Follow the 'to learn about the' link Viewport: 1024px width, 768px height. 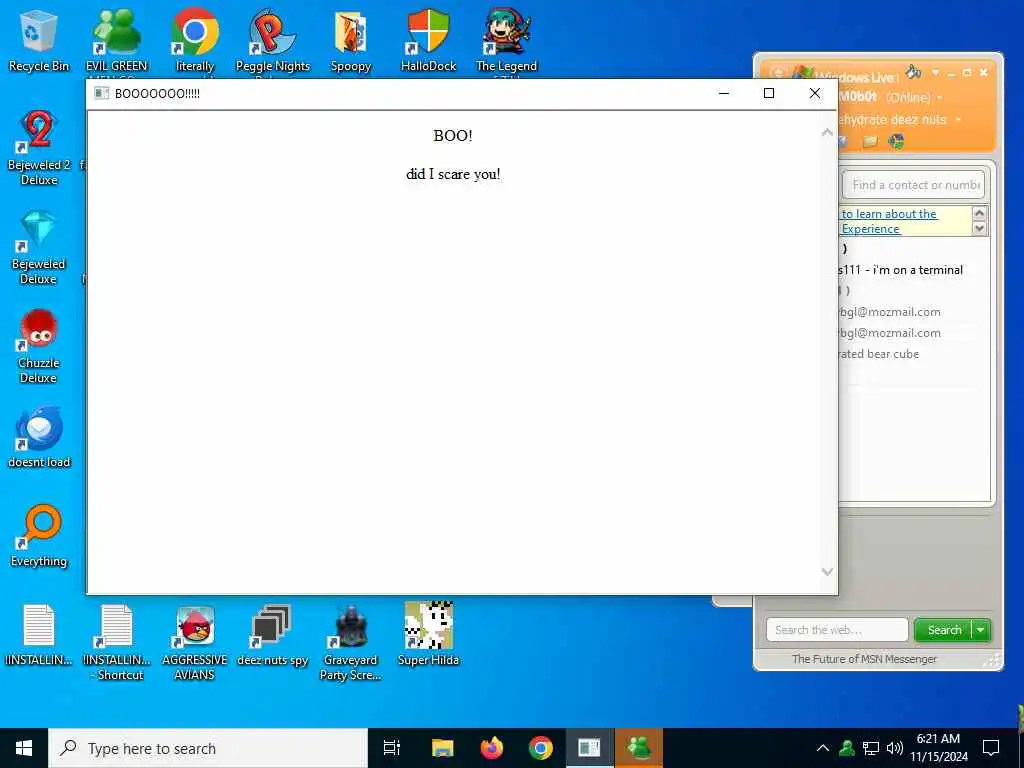[x=889, y=214]
